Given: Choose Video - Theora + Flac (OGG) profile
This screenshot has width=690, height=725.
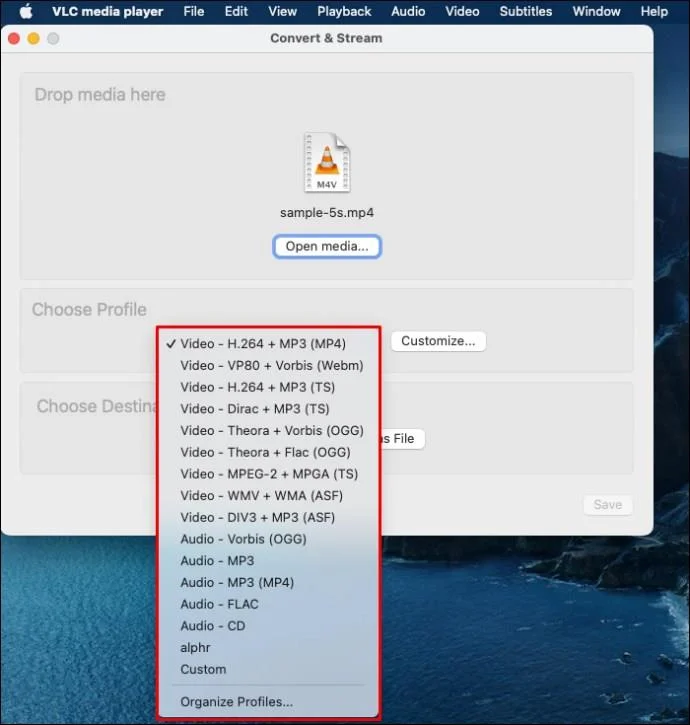Looking at the screenshot, I should [268, 452].
